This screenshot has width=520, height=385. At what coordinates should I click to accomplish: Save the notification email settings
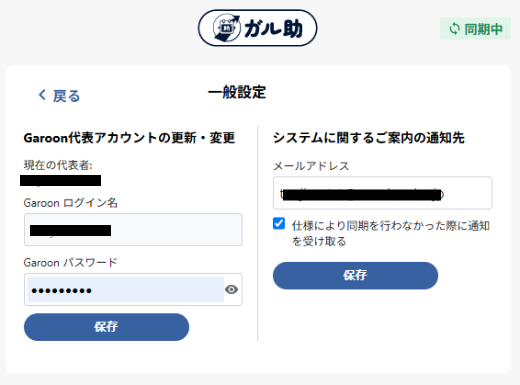[x=355, y=275]
